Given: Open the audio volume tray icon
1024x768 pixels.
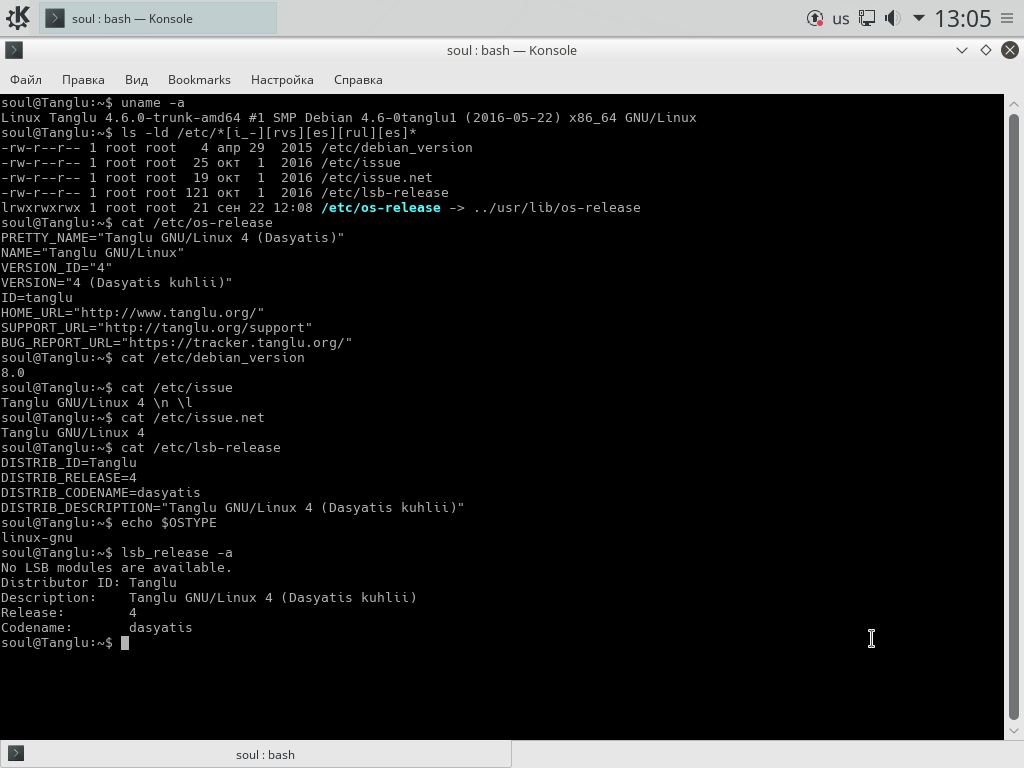Looking at the screenshot, I should point(892,18).
